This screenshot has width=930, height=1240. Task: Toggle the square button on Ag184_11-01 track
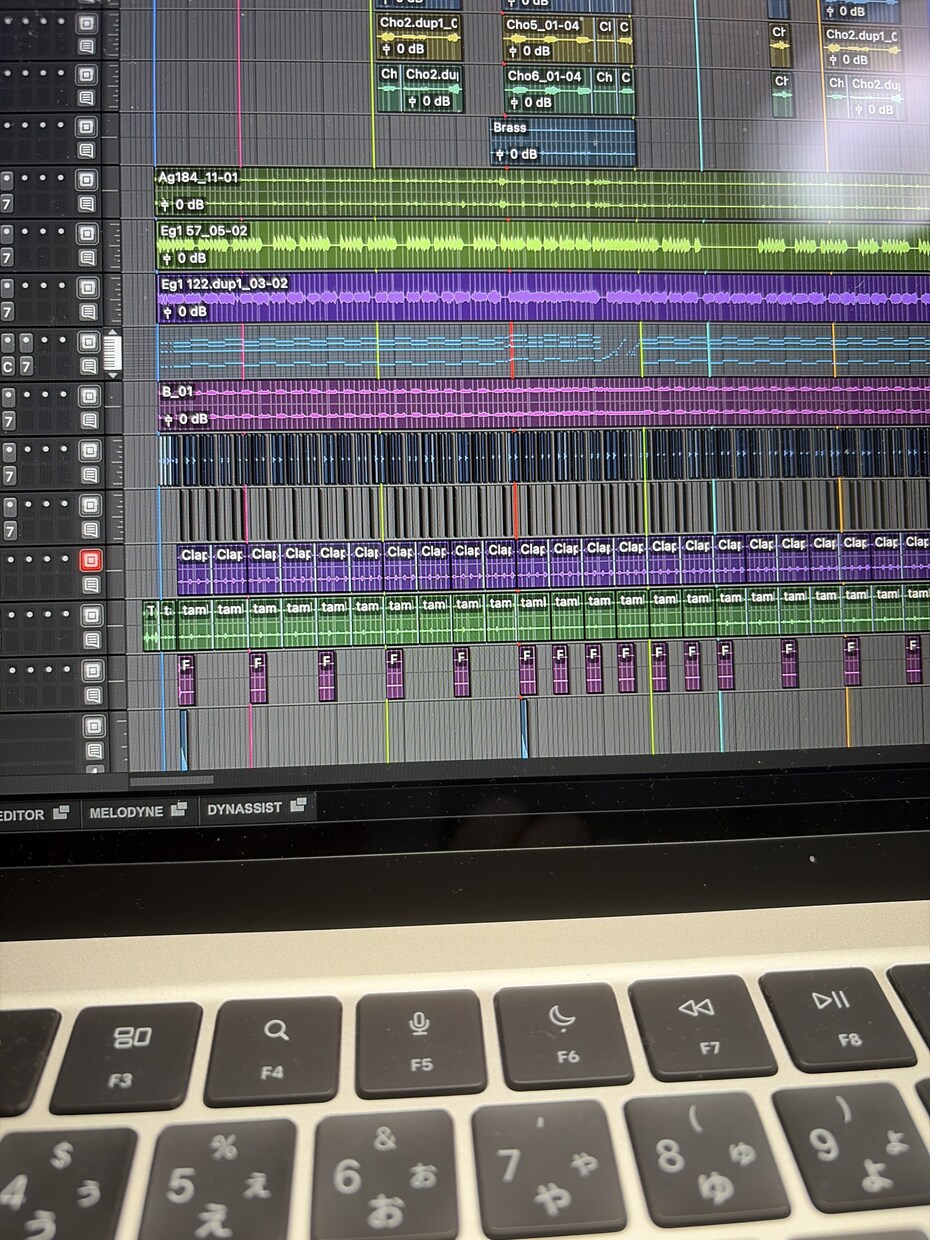pos(87,180)
